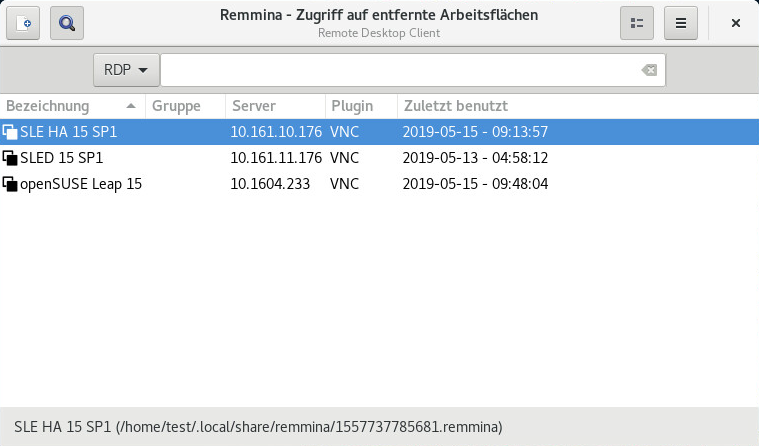759x446 pixels.
Task: Sort by the Gruppe column
Action: tap(176, 106)
